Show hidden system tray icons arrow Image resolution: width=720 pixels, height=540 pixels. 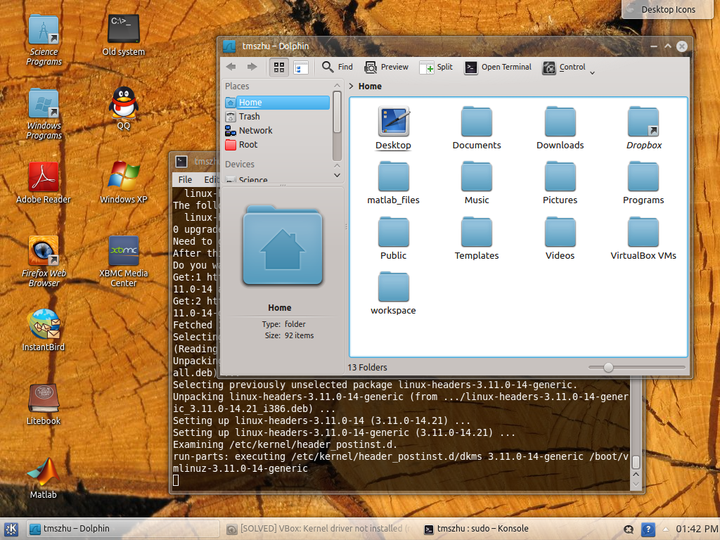tap(665, 529)
